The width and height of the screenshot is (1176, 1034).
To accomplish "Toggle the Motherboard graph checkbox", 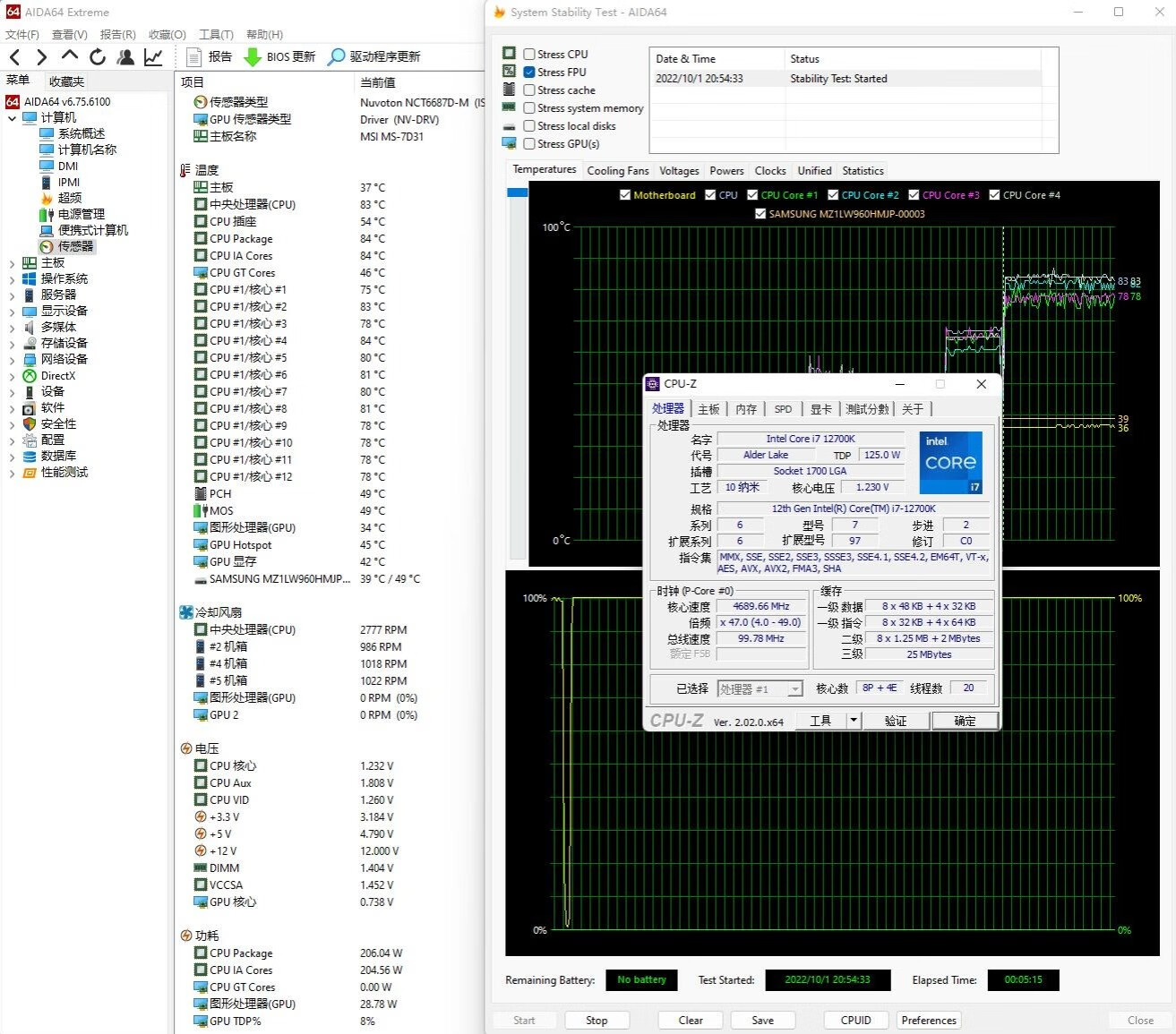I will 625,195.
